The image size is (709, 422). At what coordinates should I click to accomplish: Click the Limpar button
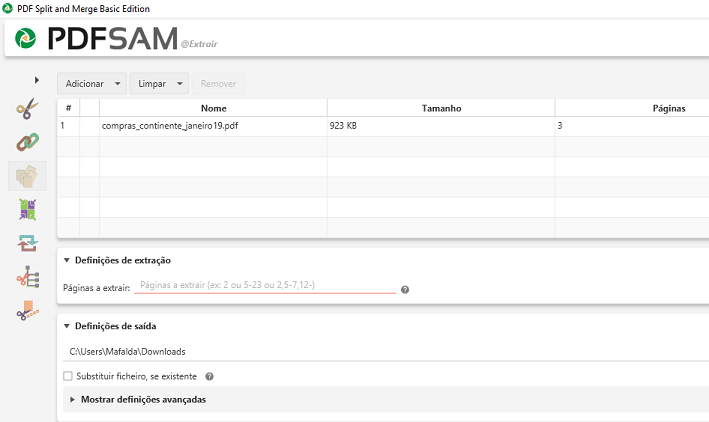[x=152, y=84]
